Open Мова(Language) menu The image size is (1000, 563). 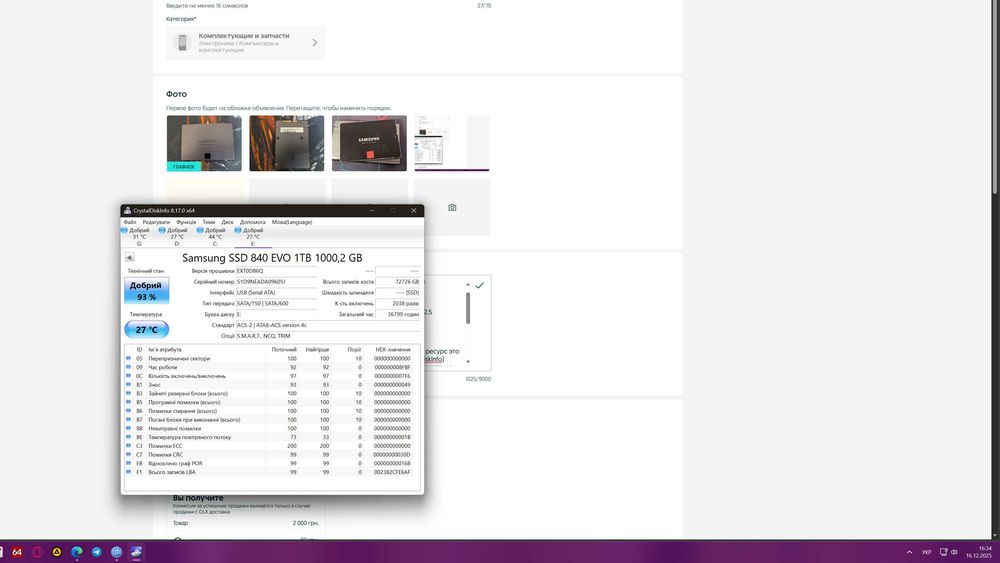pyautogui.click(x=292, y=222)
